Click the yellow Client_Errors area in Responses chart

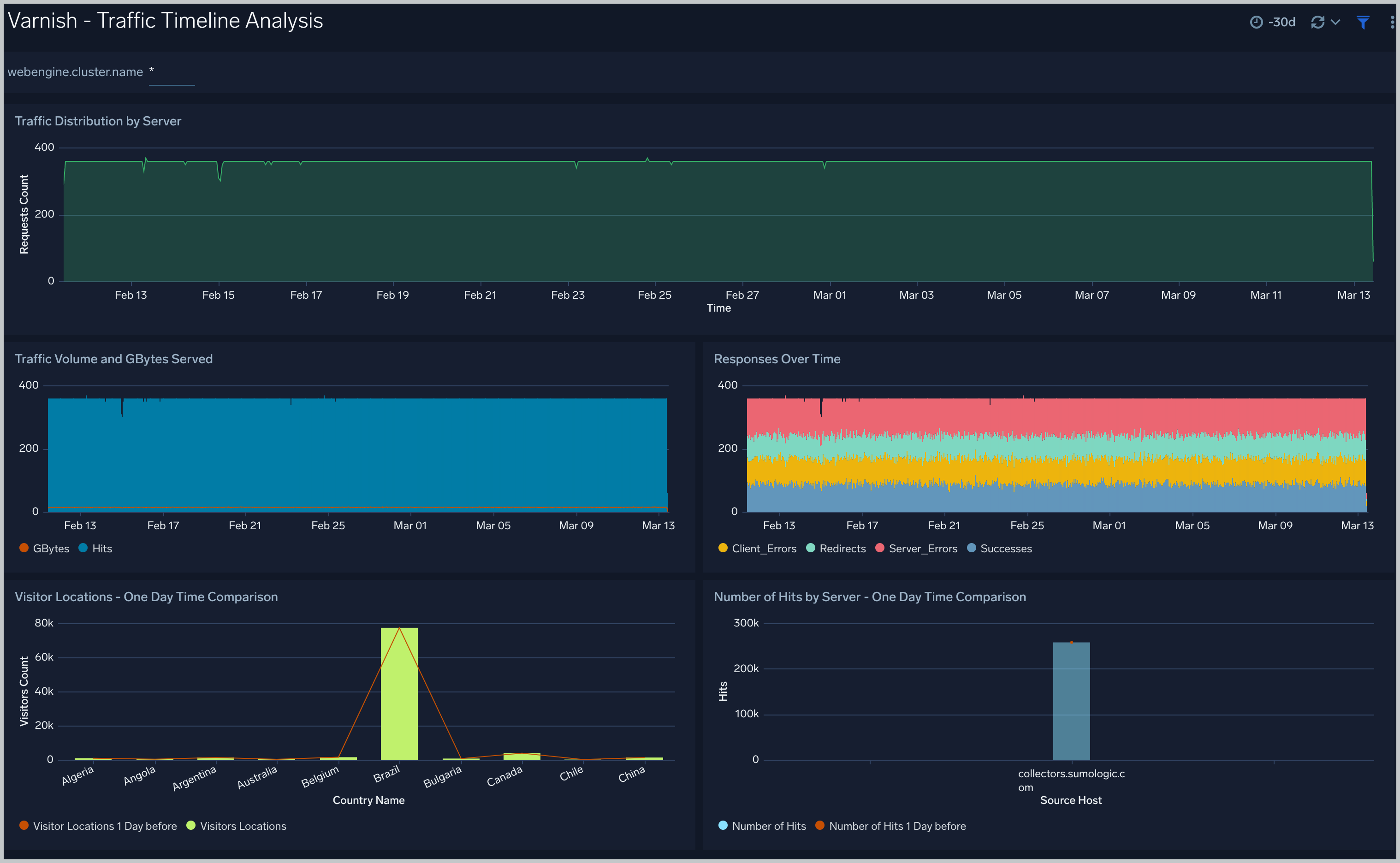[1056, 471]
